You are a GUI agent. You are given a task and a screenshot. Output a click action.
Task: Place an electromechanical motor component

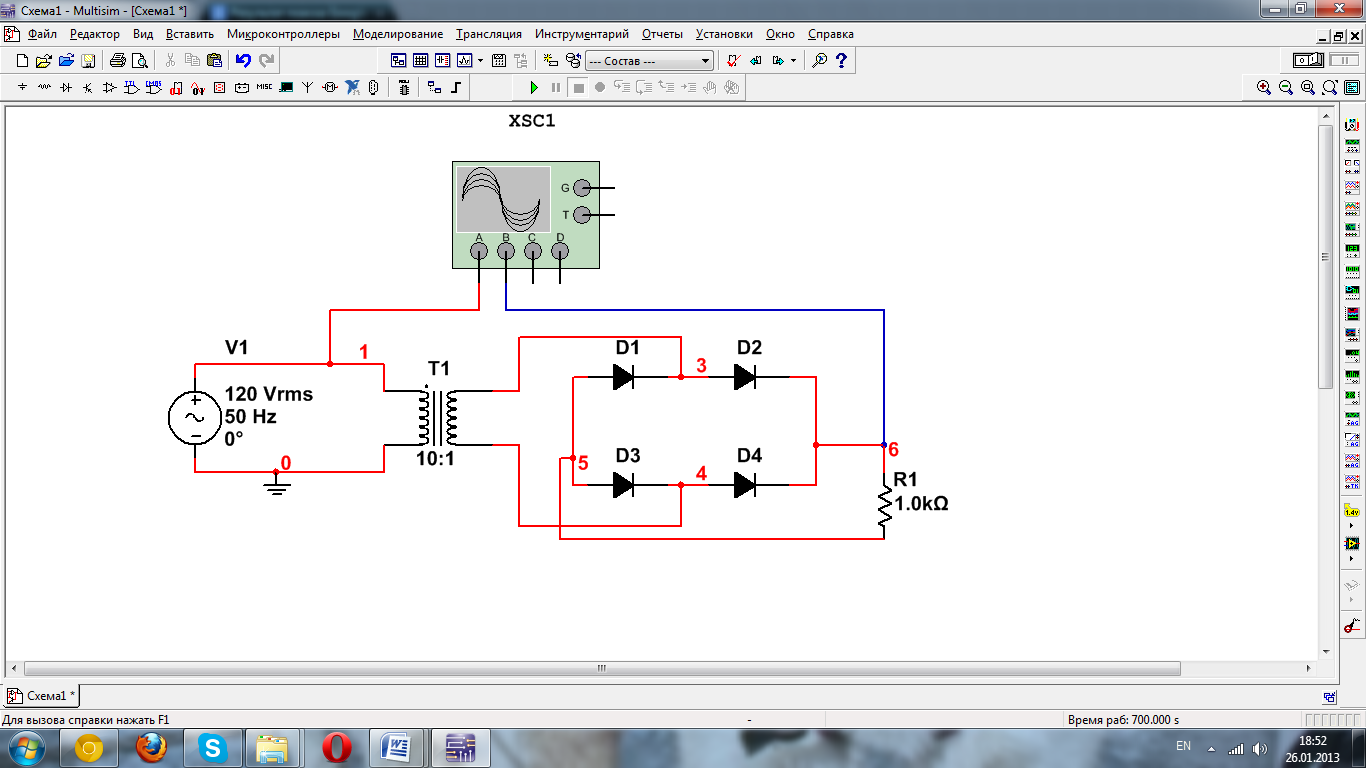[x=330, y=87]
